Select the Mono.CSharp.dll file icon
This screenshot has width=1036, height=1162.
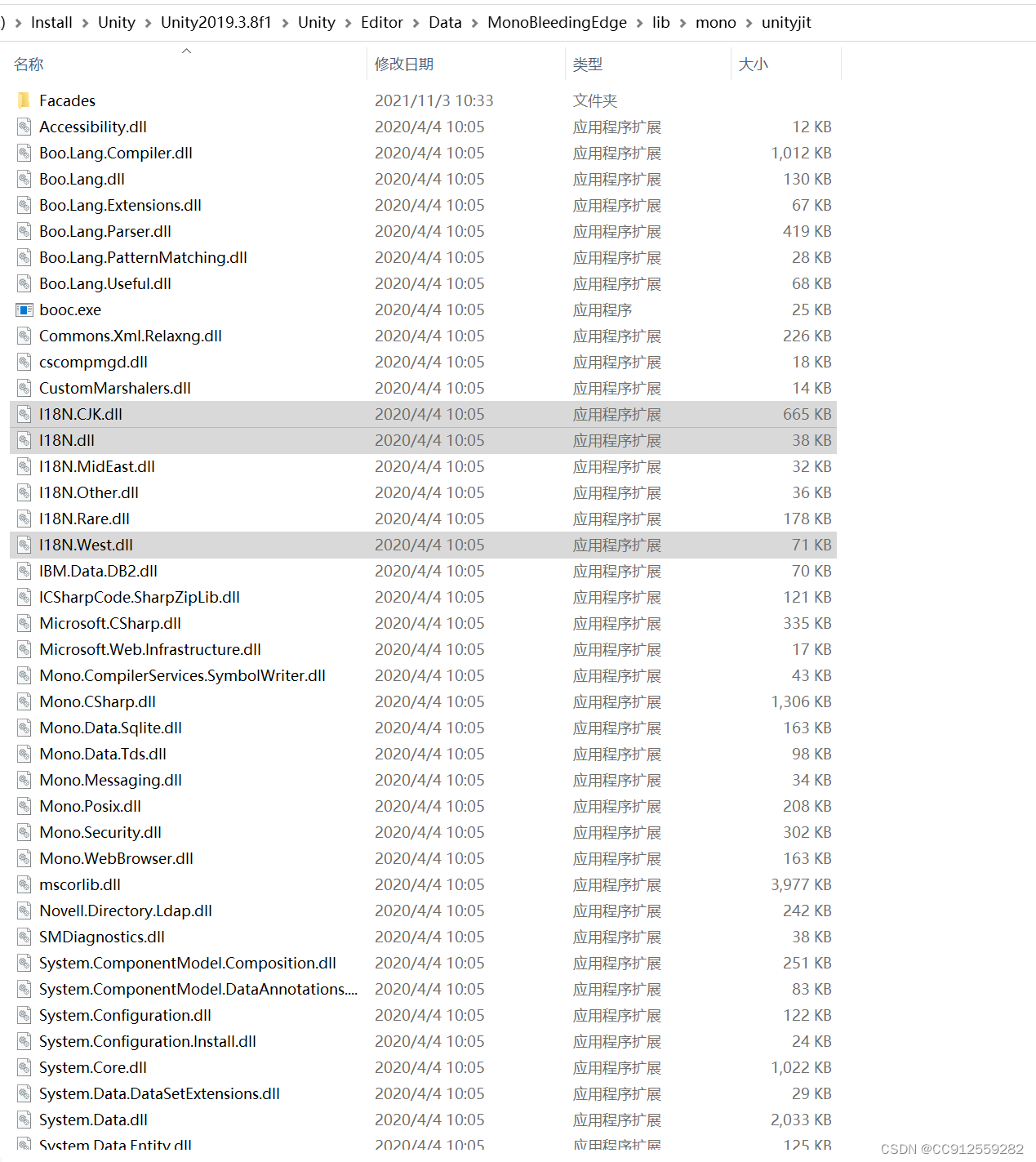(x=23, y=701)
